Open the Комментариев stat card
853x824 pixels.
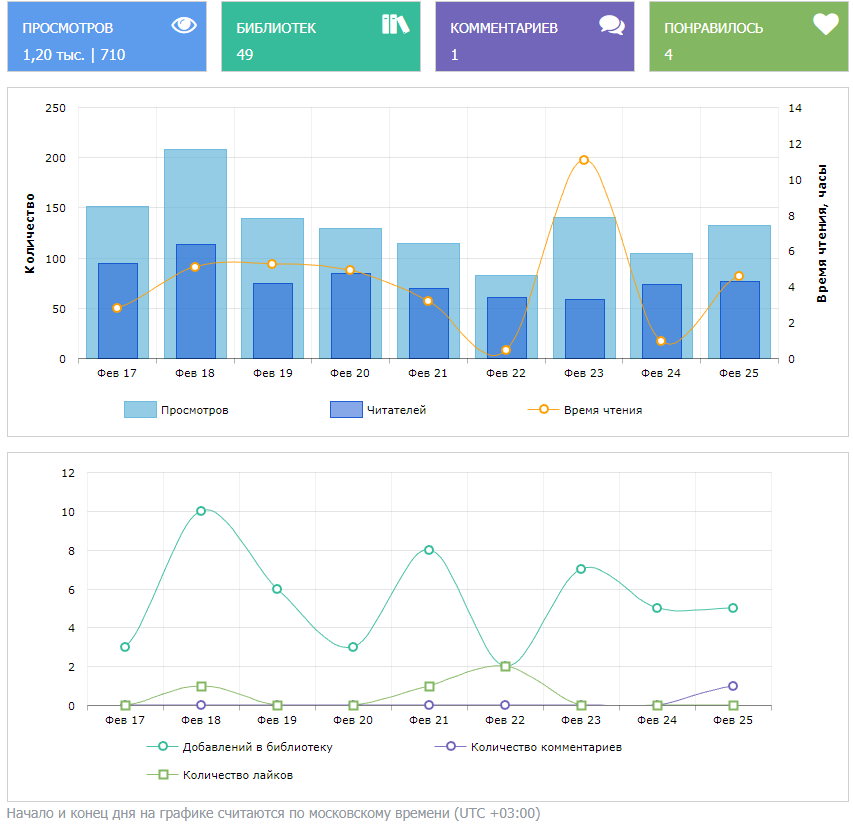click(x=535, y=37)
